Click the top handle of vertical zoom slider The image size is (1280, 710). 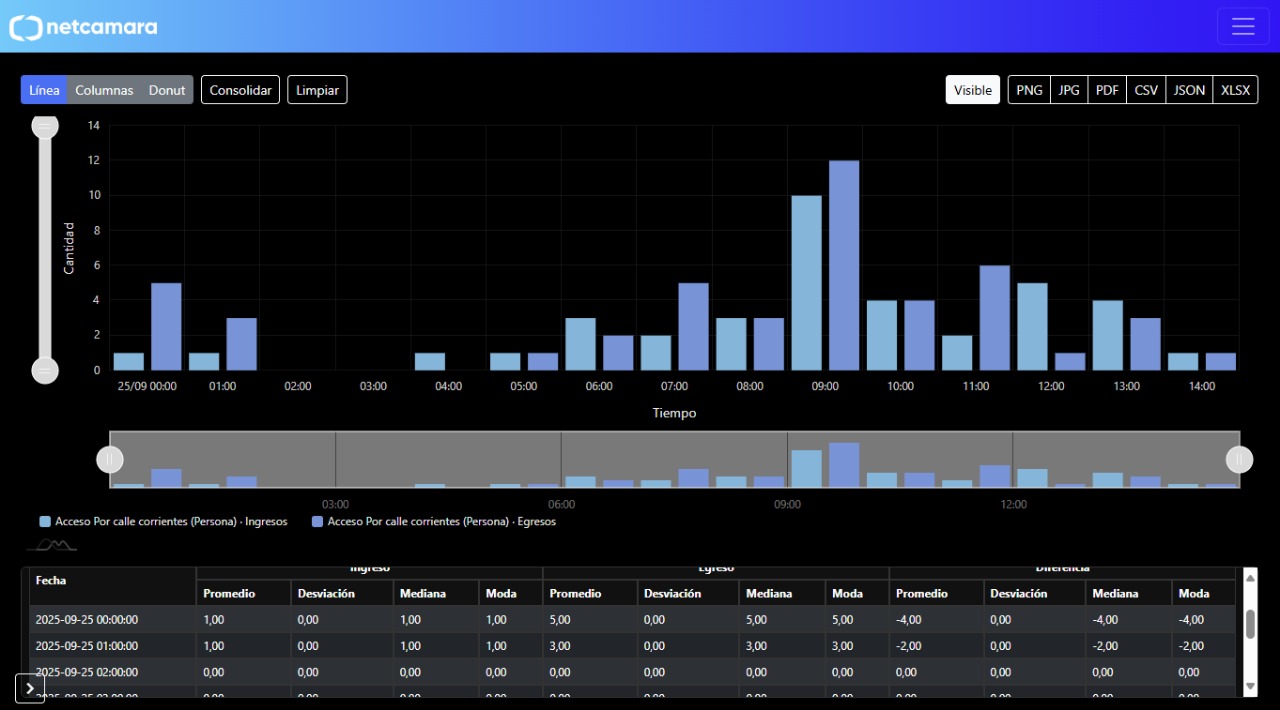tap(45, 126)
